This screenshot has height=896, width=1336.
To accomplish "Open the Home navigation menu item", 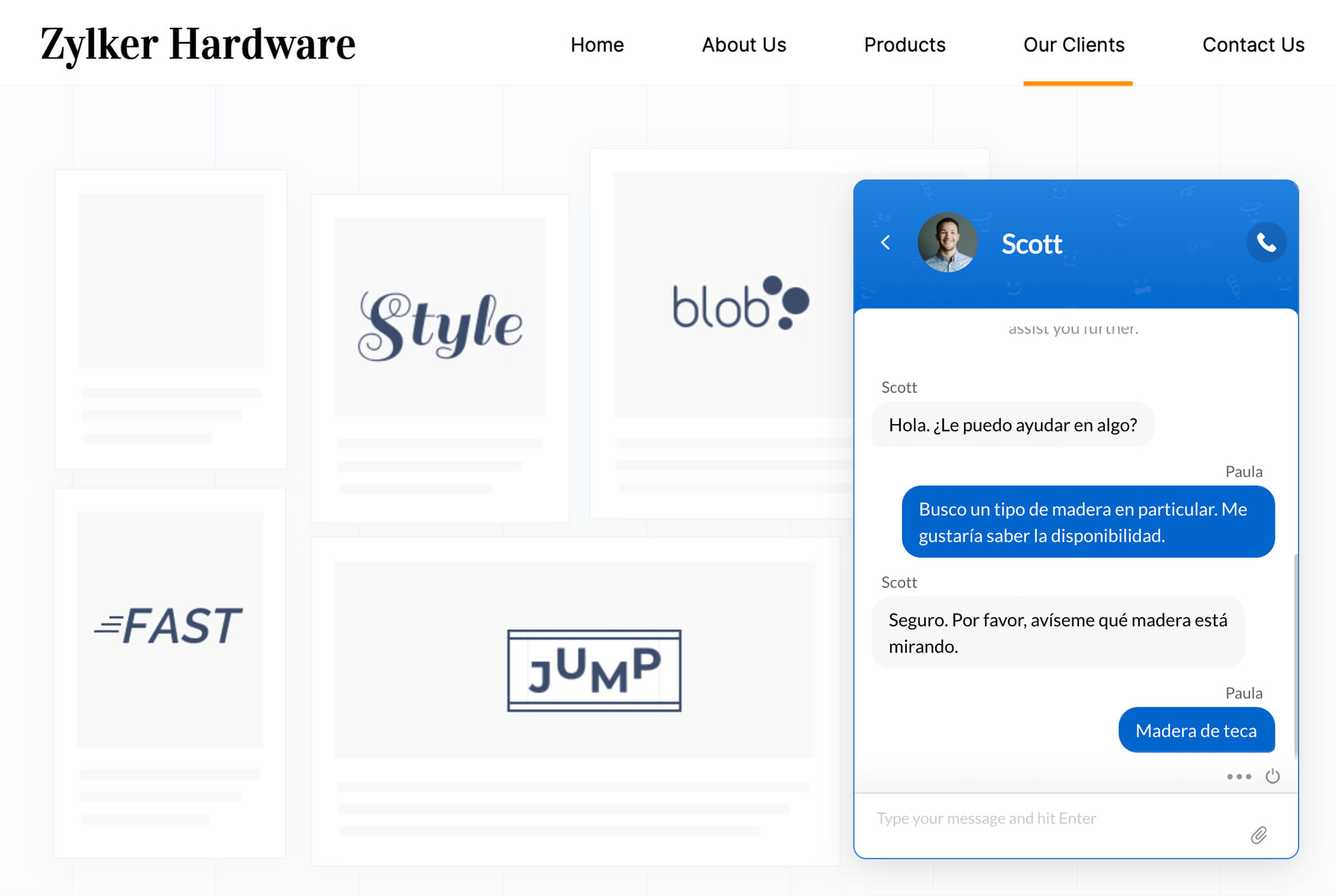I will tap(597, 44).
